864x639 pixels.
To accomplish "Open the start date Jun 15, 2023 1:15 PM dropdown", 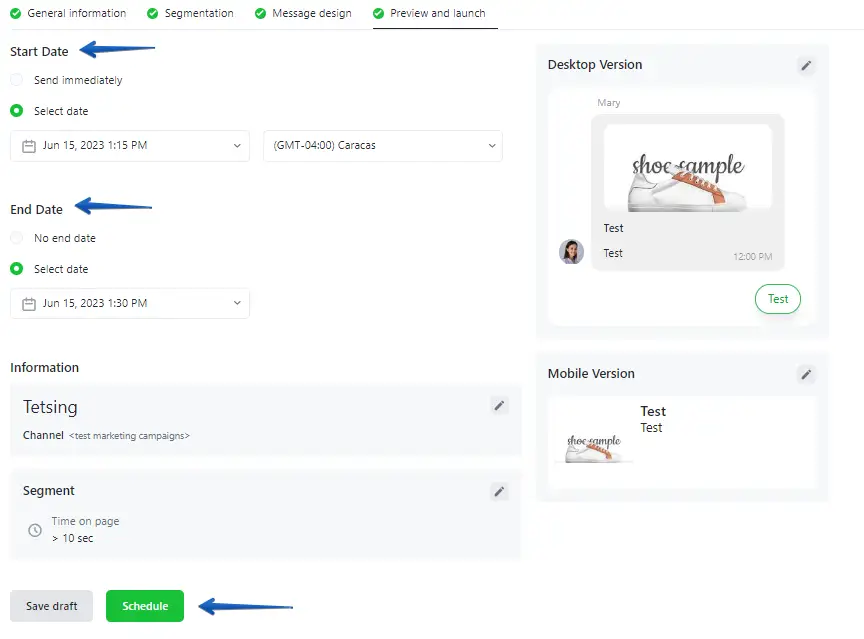I will tap(130, 146).
